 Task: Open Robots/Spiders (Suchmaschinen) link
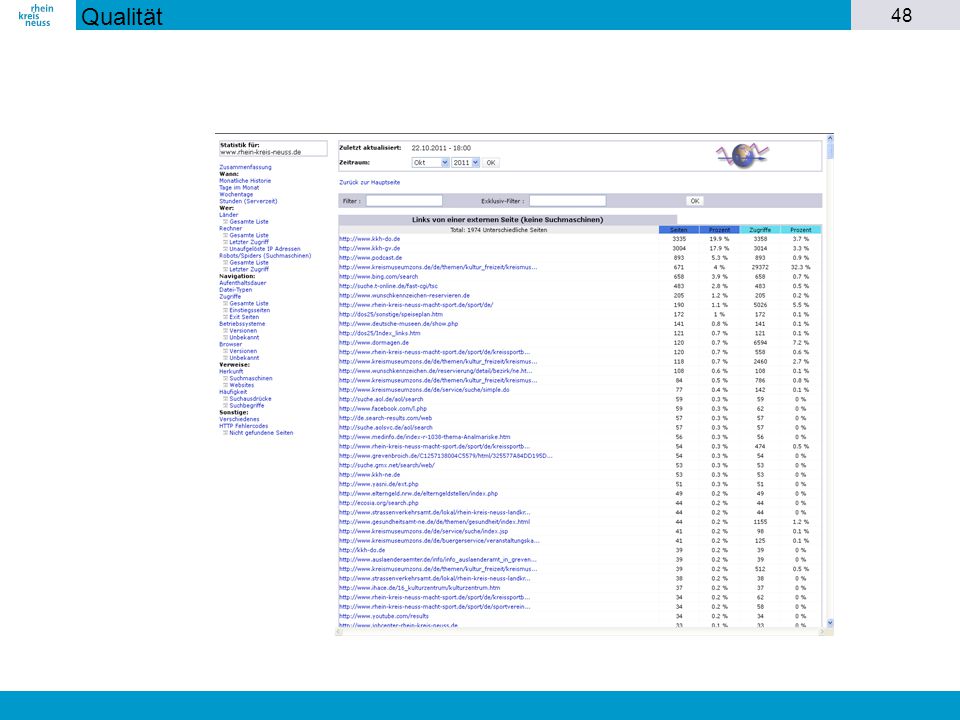[x=265, y=255]
